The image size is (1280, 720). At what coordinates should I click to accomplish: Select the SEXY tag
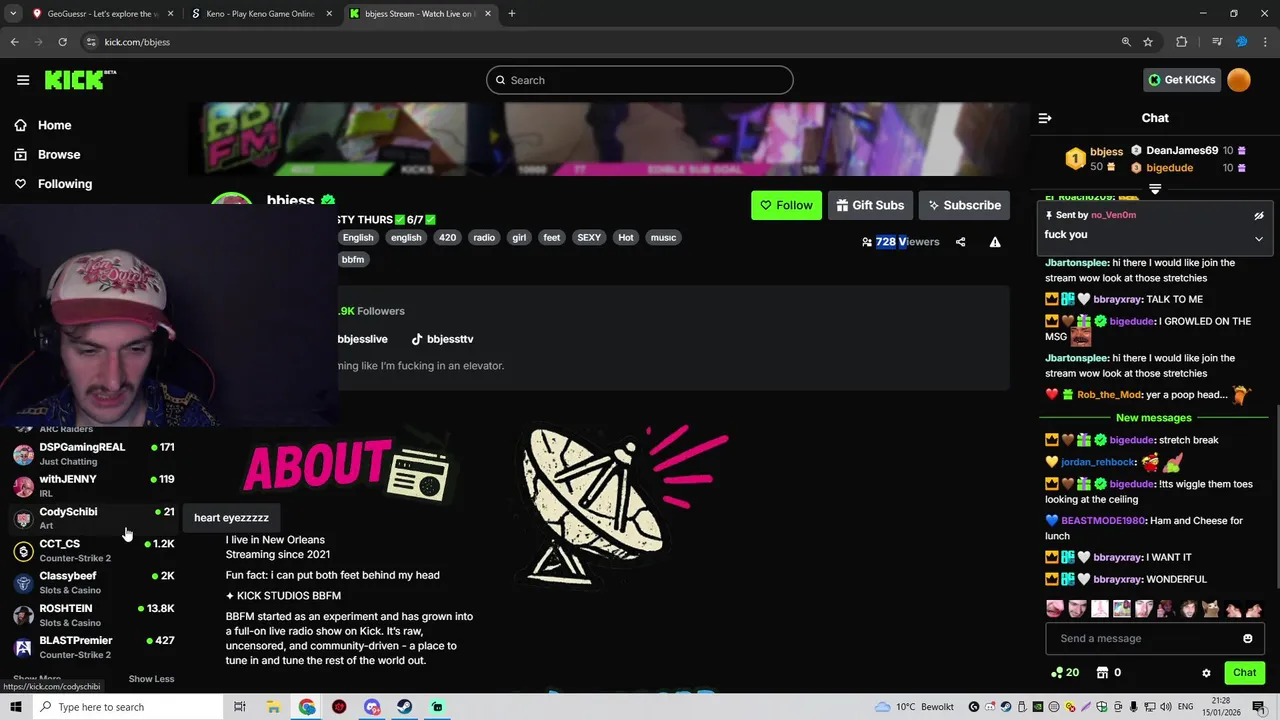(x=589, y=238)
